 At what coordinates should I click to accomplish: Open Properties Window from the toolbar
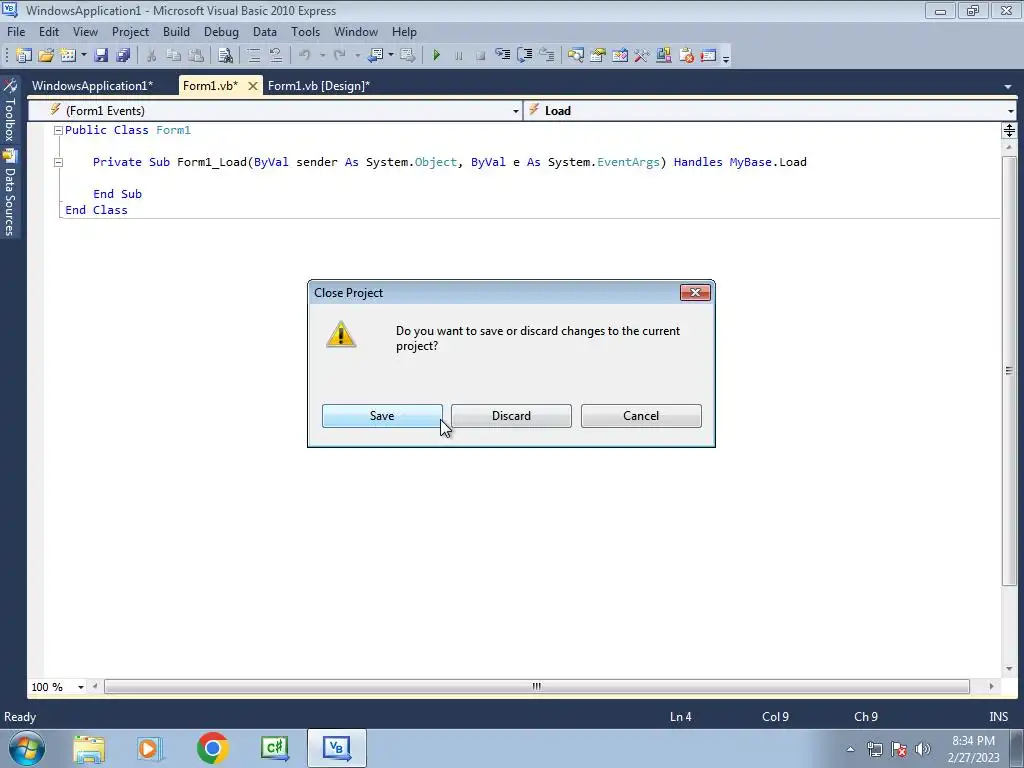[598, 56]
